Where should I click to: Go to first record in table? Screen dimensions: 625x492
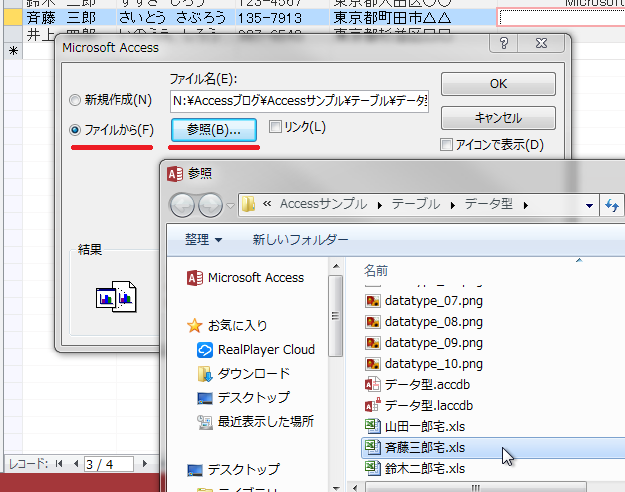click(x=59, y=464)
